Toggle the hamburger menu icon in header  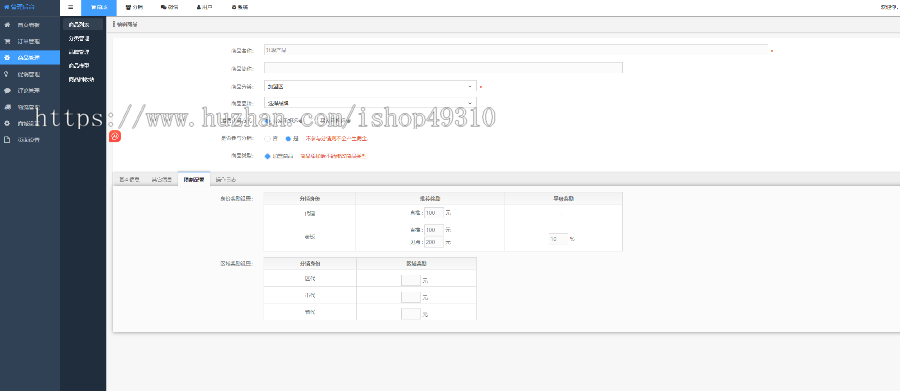[70, 7]
